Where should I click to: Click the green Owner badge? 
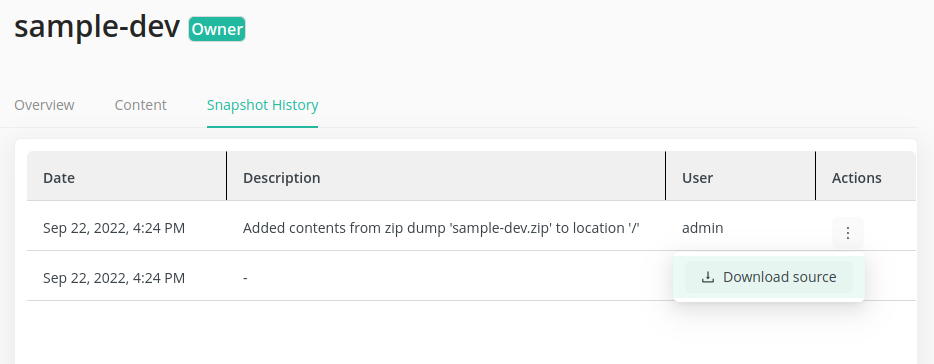click(217, 29)
